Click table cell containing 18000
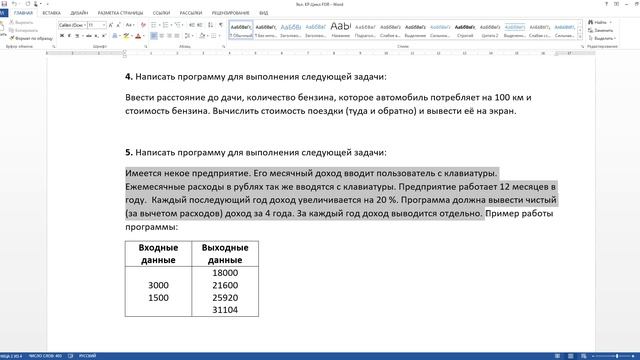The image size is (640, 360). click(225, 273)
